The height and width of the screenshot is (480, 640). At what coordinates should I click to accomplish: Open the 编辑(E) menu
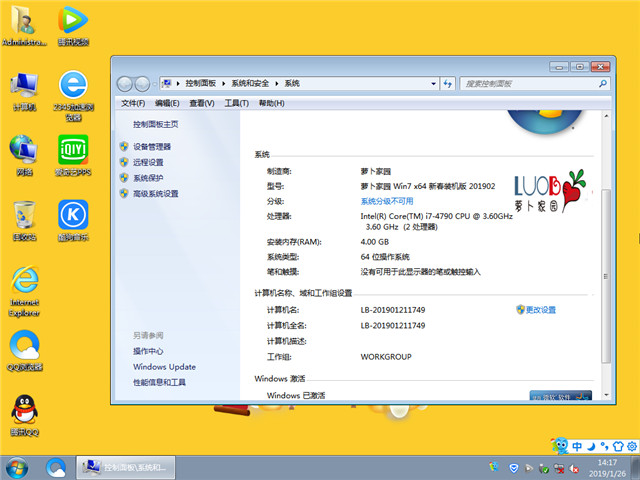(x=167, y=103)
